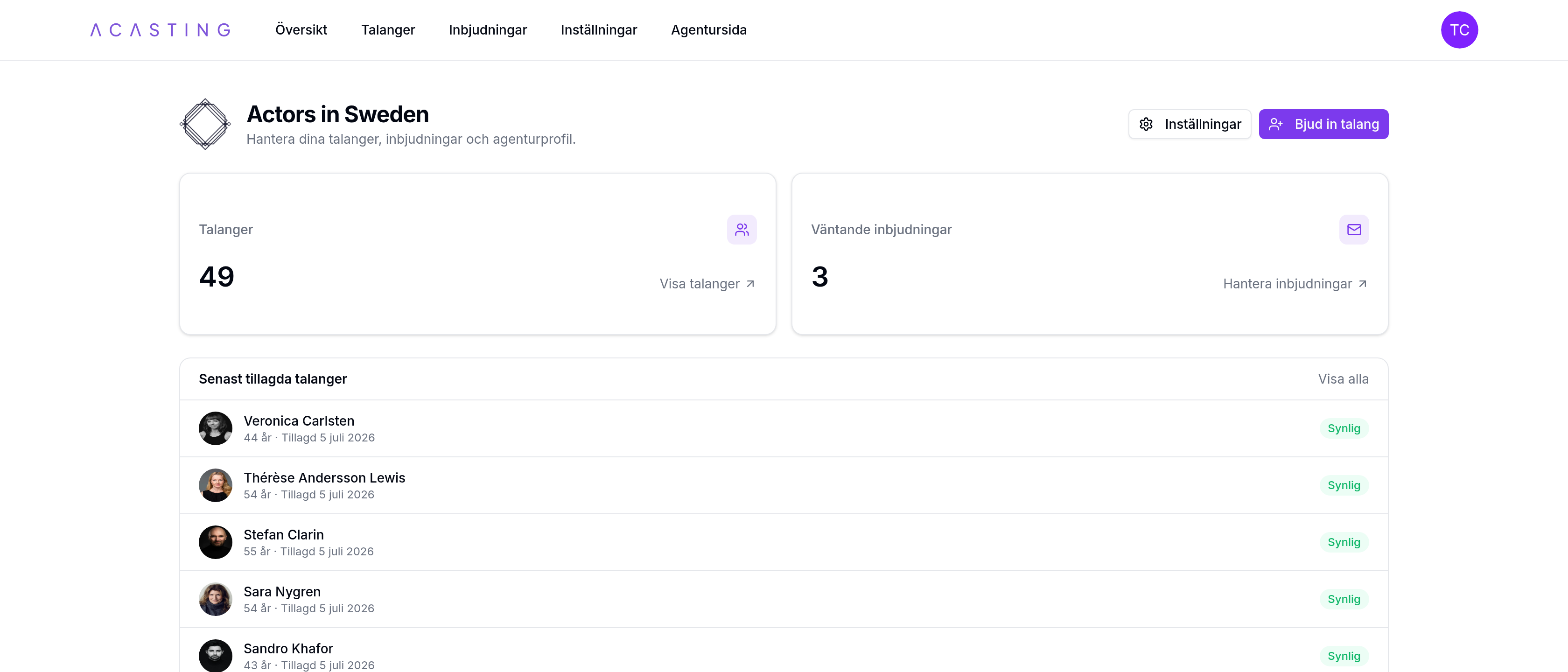
Task: Click Sara Nygren's profile photo
Action: pyautogui.click(x=216, y=599)
